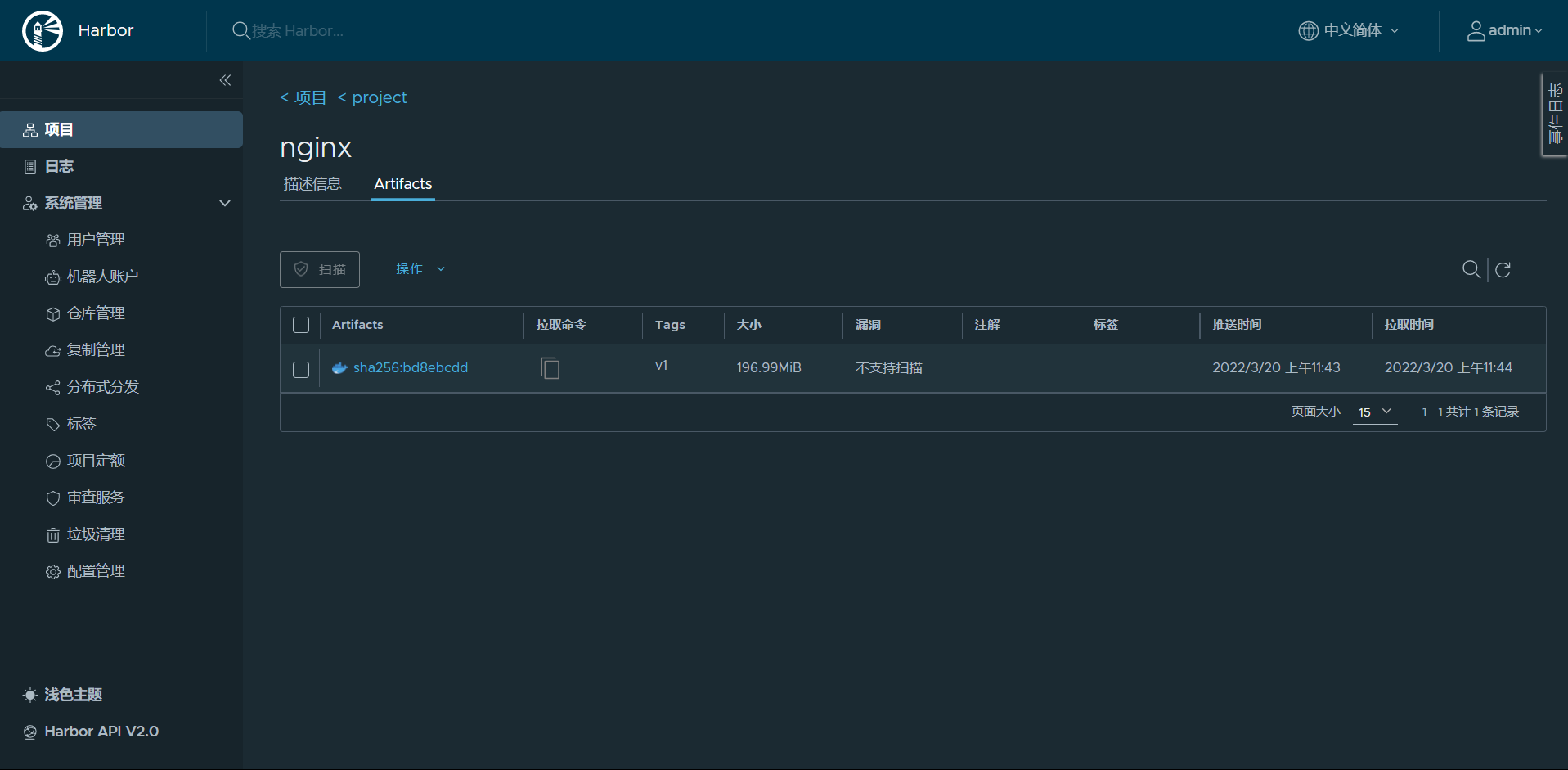Viewport: 1568px width, 770px height.
Task: Open the Harbor logo on the top bar
Action: click(x=41, y=30)
